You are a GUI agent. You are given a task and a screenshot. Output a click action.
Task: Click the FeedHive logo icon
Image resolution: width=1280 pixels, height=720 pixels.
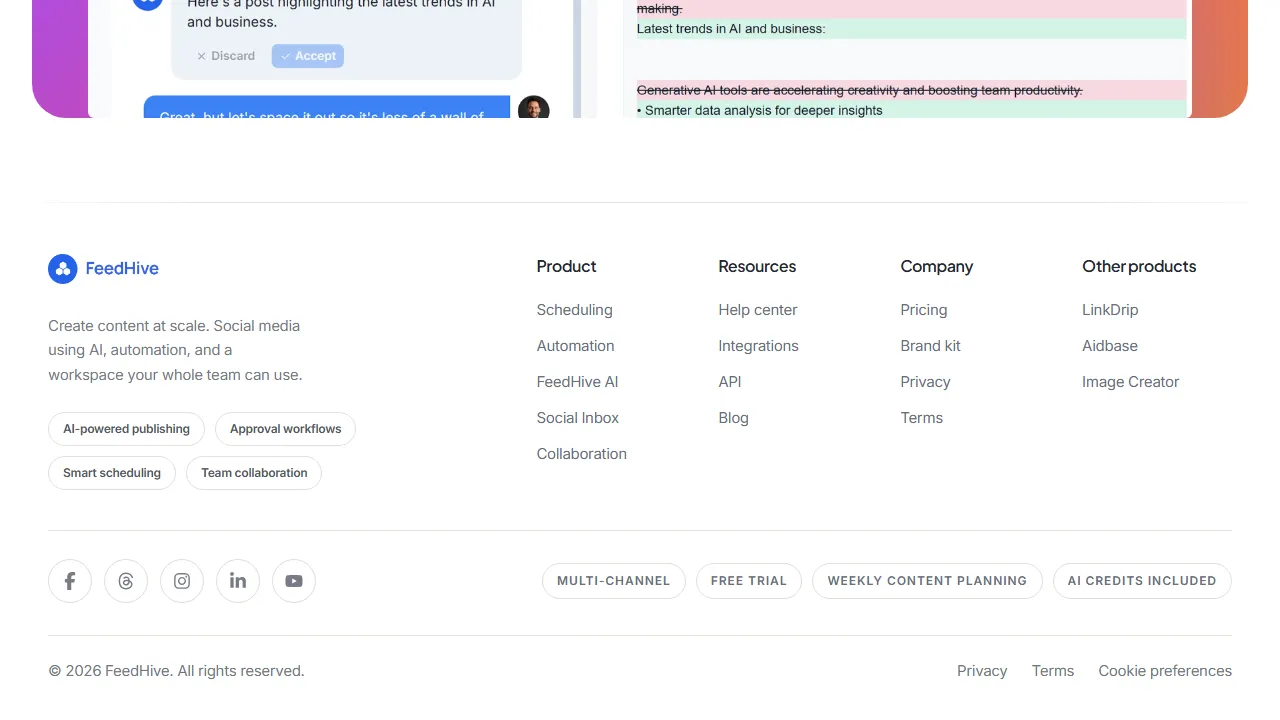[63, 268]
